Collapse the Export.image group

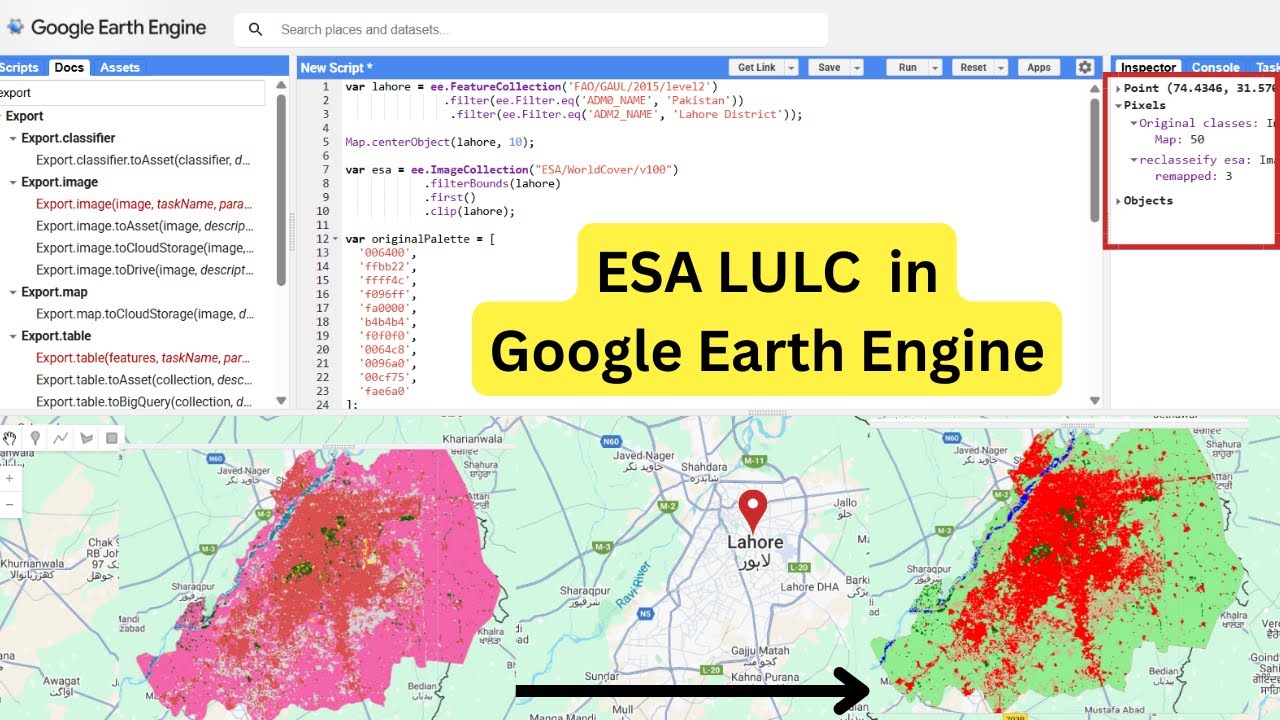[13, 183]
